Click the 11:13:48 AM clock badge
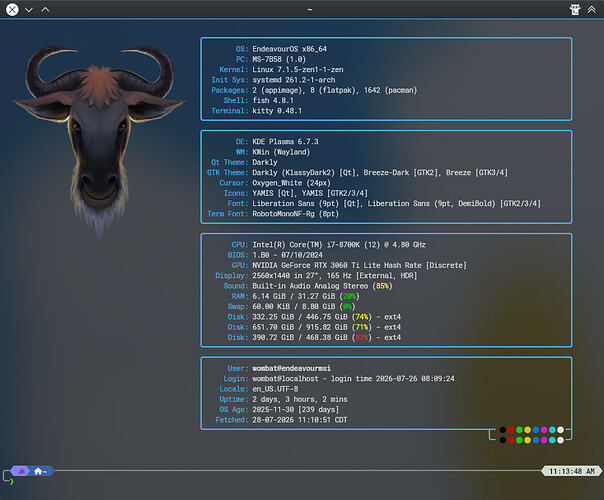Image resolution: width=604 pixels, height=500 pixels. (572, 471)
